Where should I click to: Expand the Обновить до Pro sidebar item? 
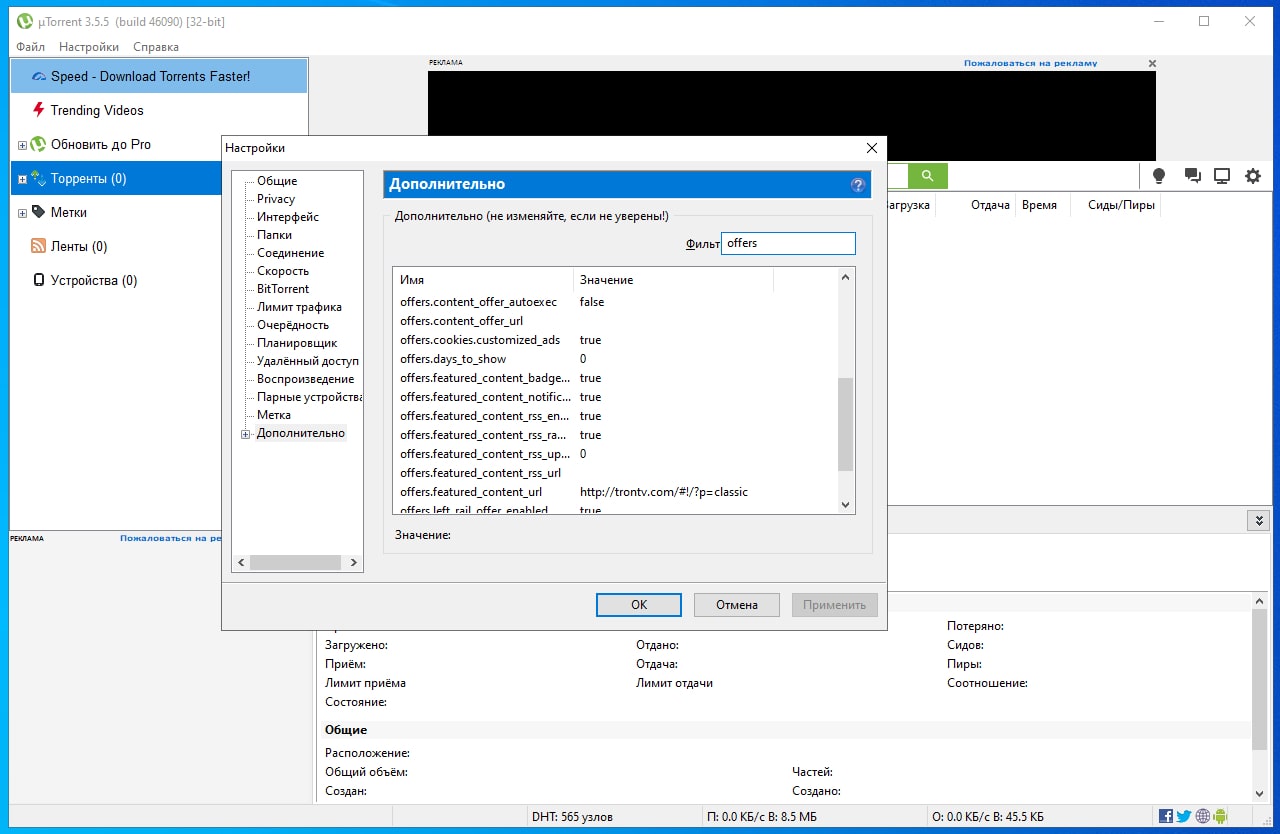(x=22, y=145)
